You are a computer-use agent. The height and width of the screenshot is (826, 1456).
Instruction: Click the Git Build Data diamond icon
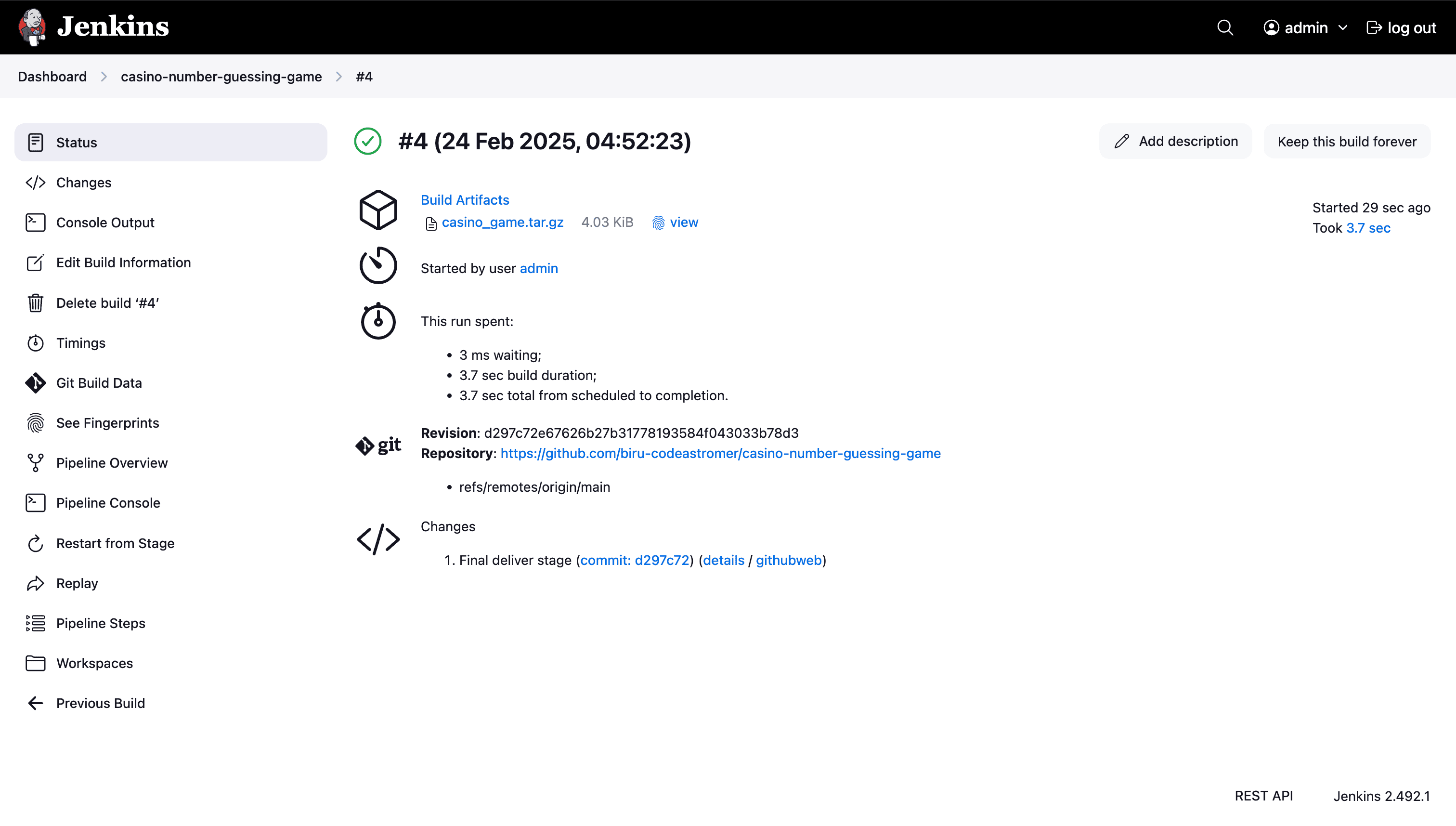tap(35, 383)
